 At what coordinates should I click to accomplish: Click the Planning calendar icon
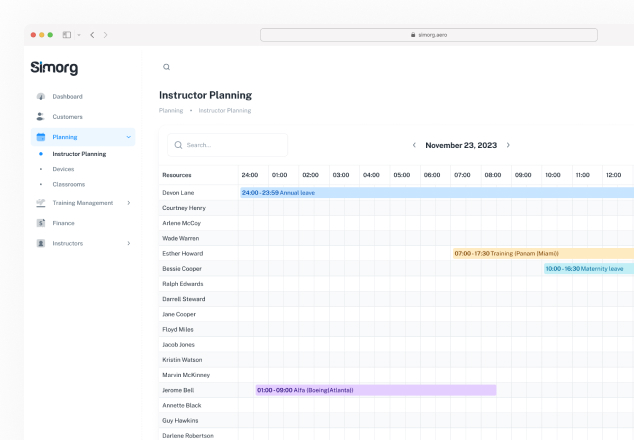point(41,137)
